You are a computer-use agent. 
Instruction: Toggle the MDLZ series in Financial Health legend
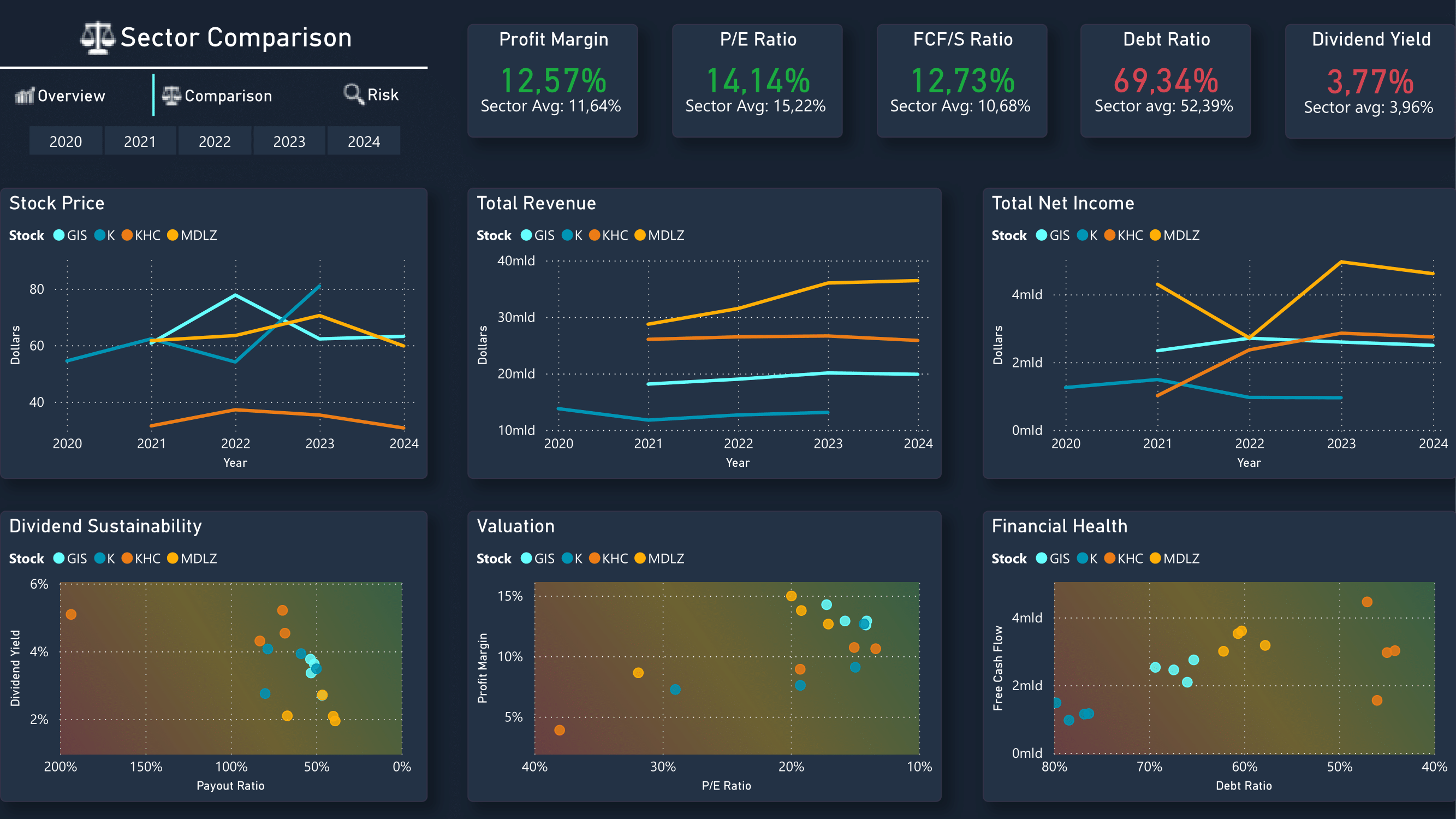1155,559
